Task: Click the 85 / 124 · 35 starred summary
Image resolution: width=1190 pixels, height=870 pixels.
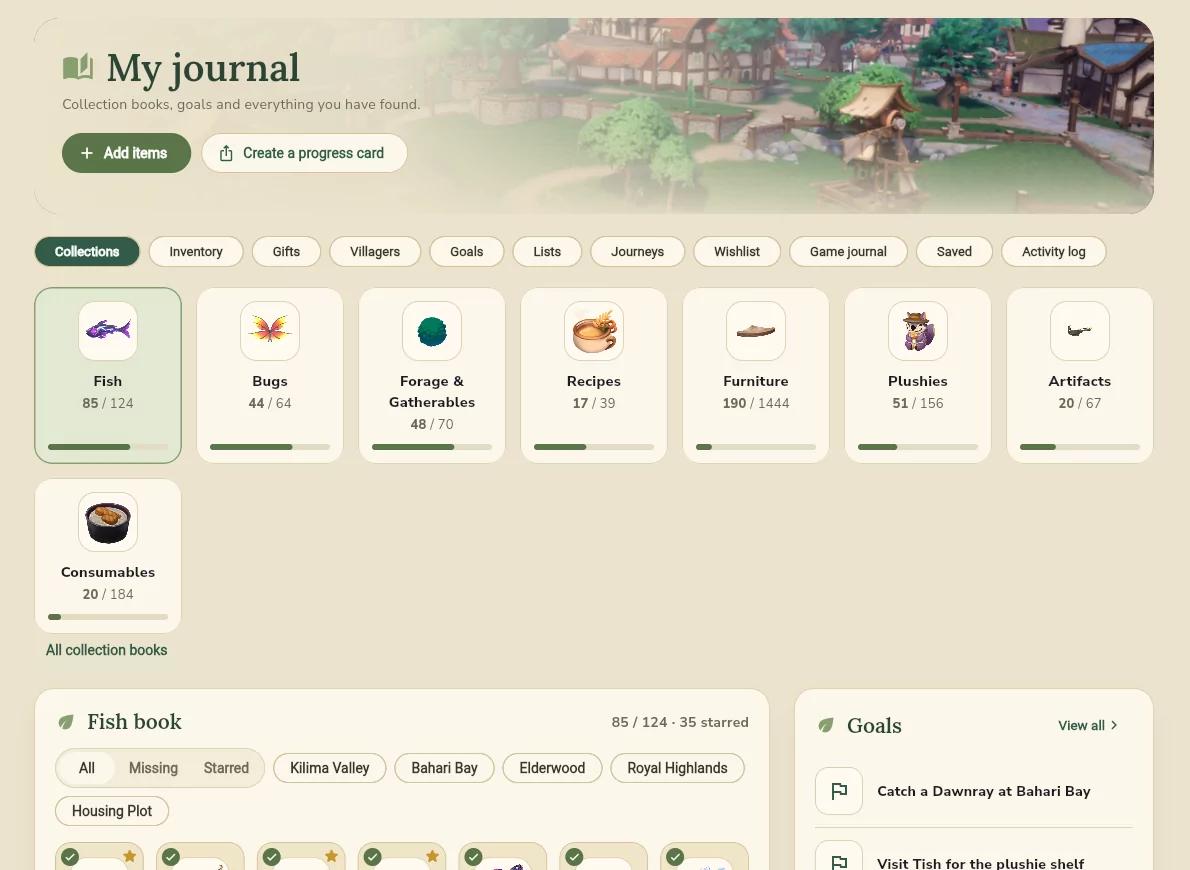Action: click(680, 722)
